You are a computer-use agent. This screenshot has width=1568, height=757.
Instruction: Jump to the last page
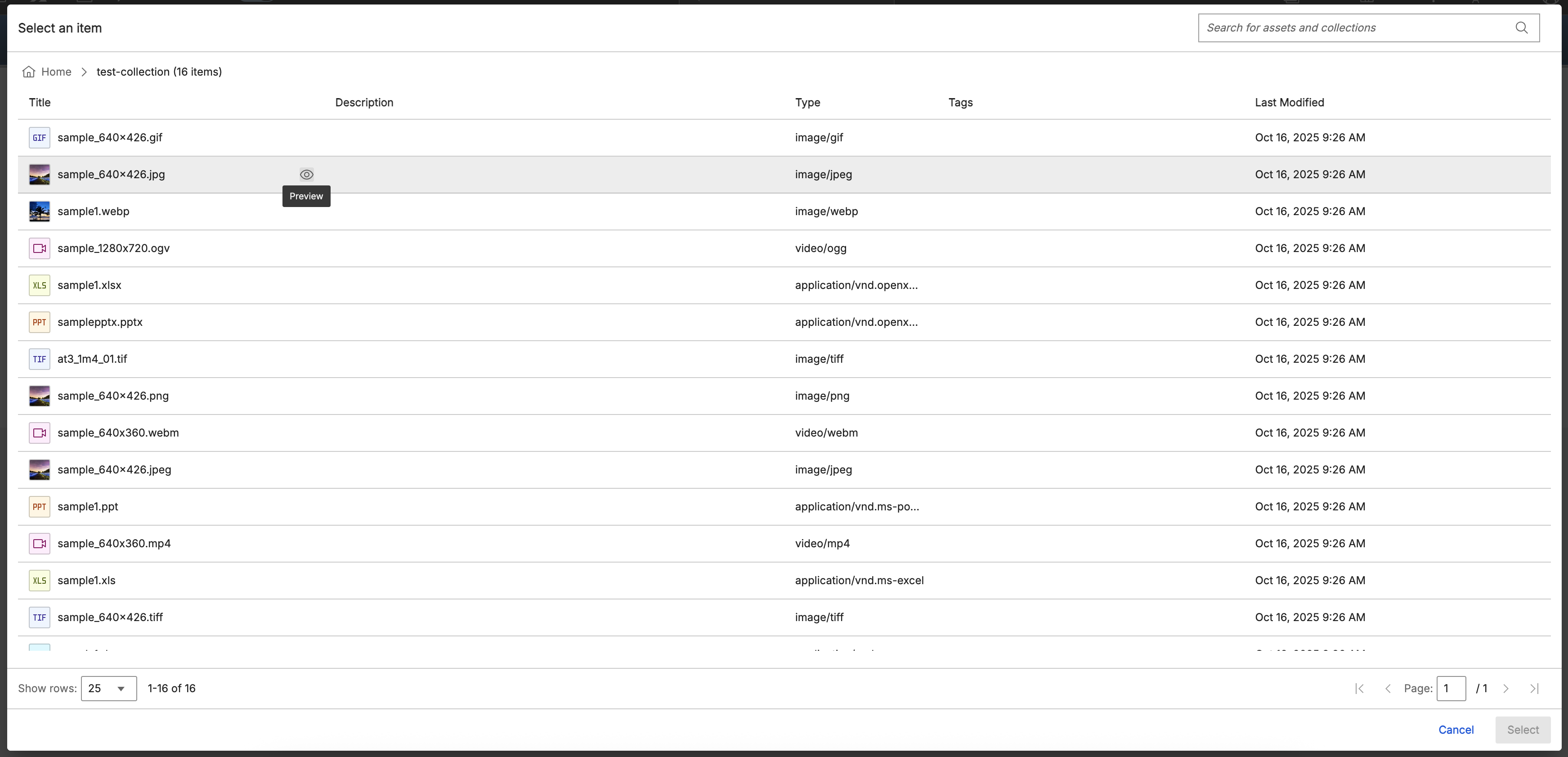tap(1534, 688)
